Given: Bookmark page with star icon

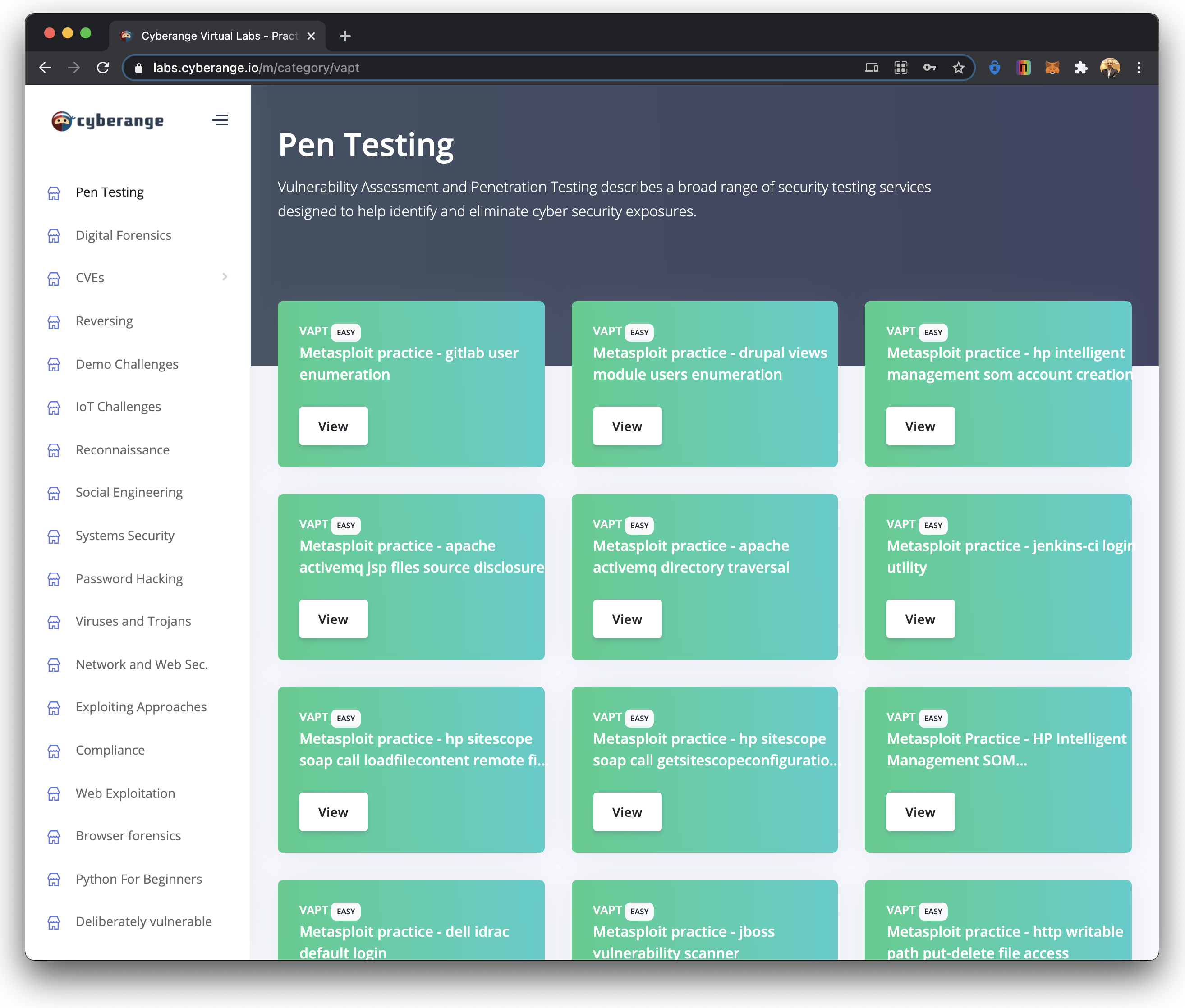Looking at the screenshot, I should pos(959,68).
